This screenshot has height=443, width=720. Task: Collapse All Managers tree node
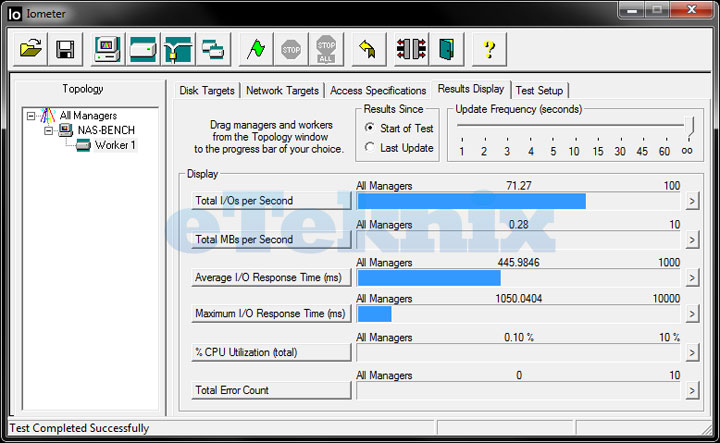(31, 116)
